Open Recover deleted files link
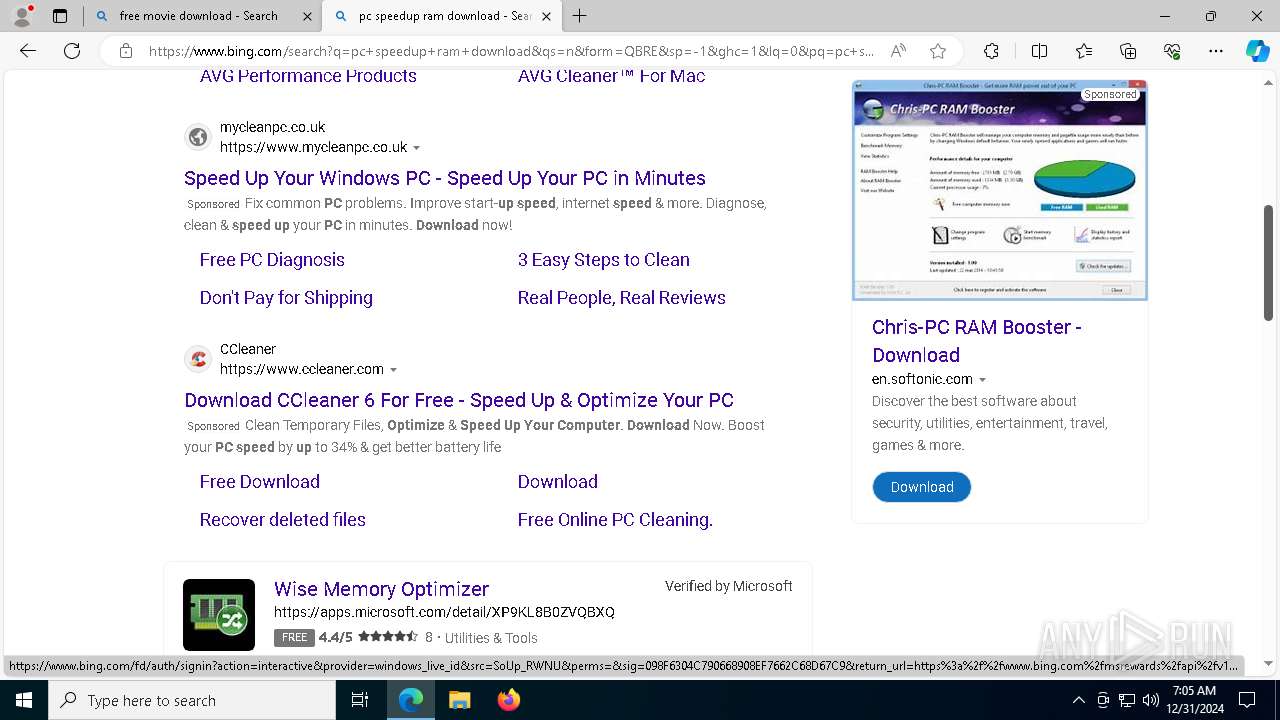The image size is (1280, 720). [283, 520]
